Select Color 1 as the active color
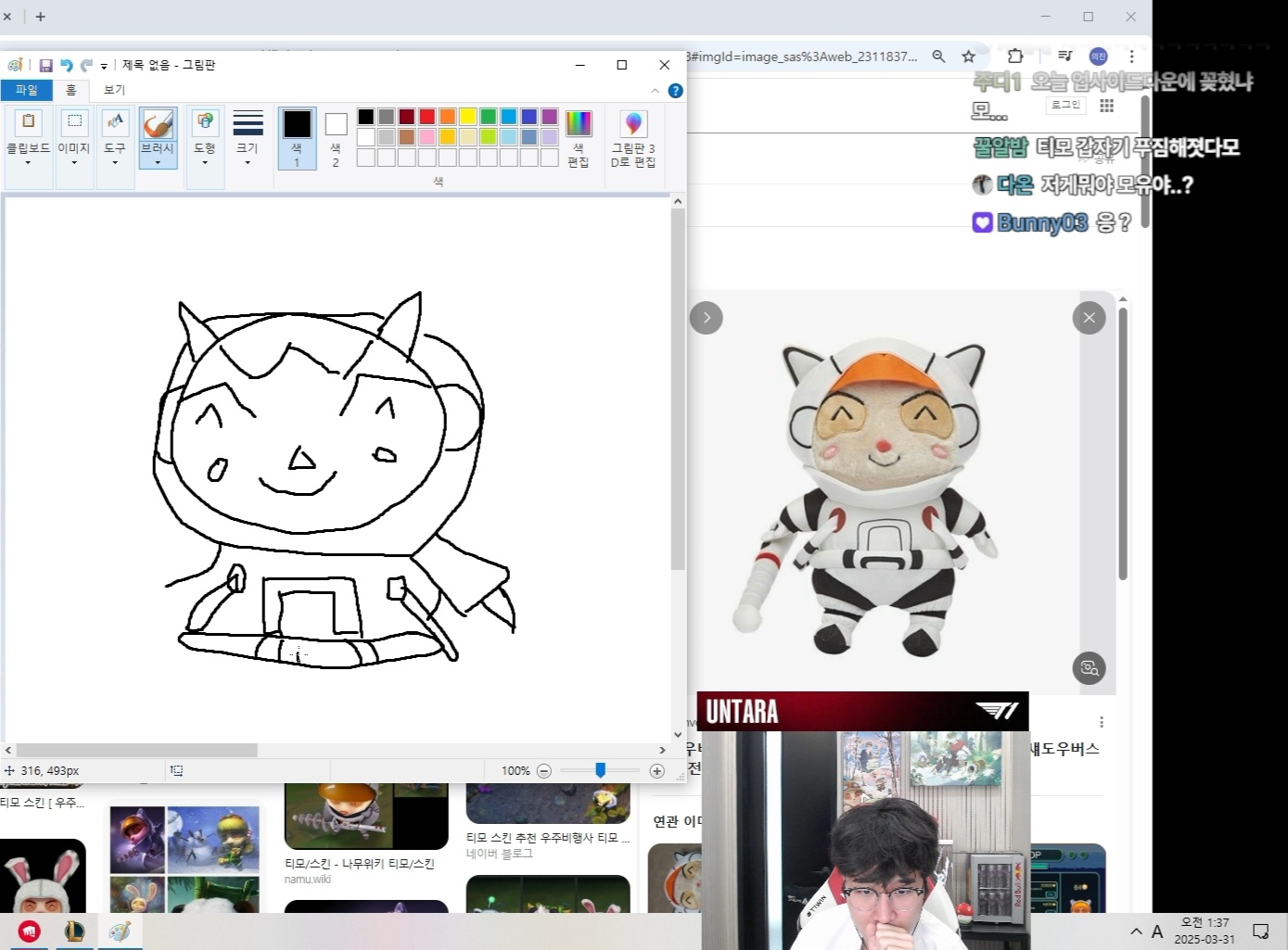Screen dimensions: 1288x950 coord(297,137)
